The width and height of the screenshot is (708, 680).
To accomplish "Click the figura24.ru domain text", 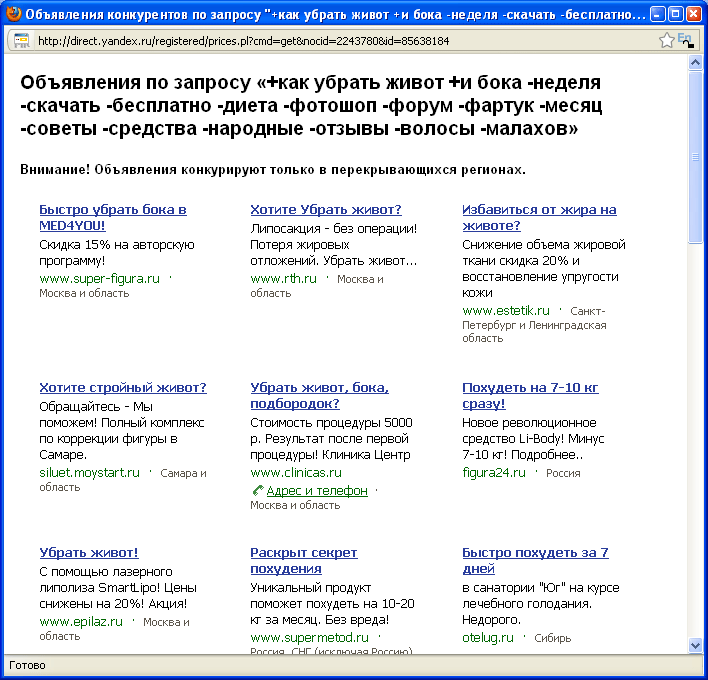I will pos(494,473).
